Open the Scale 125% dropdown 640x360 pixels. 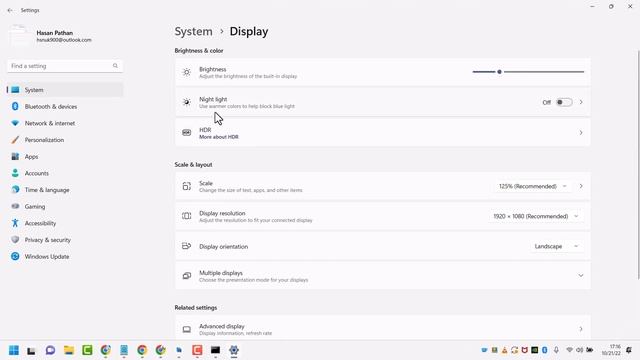point(532,186)
